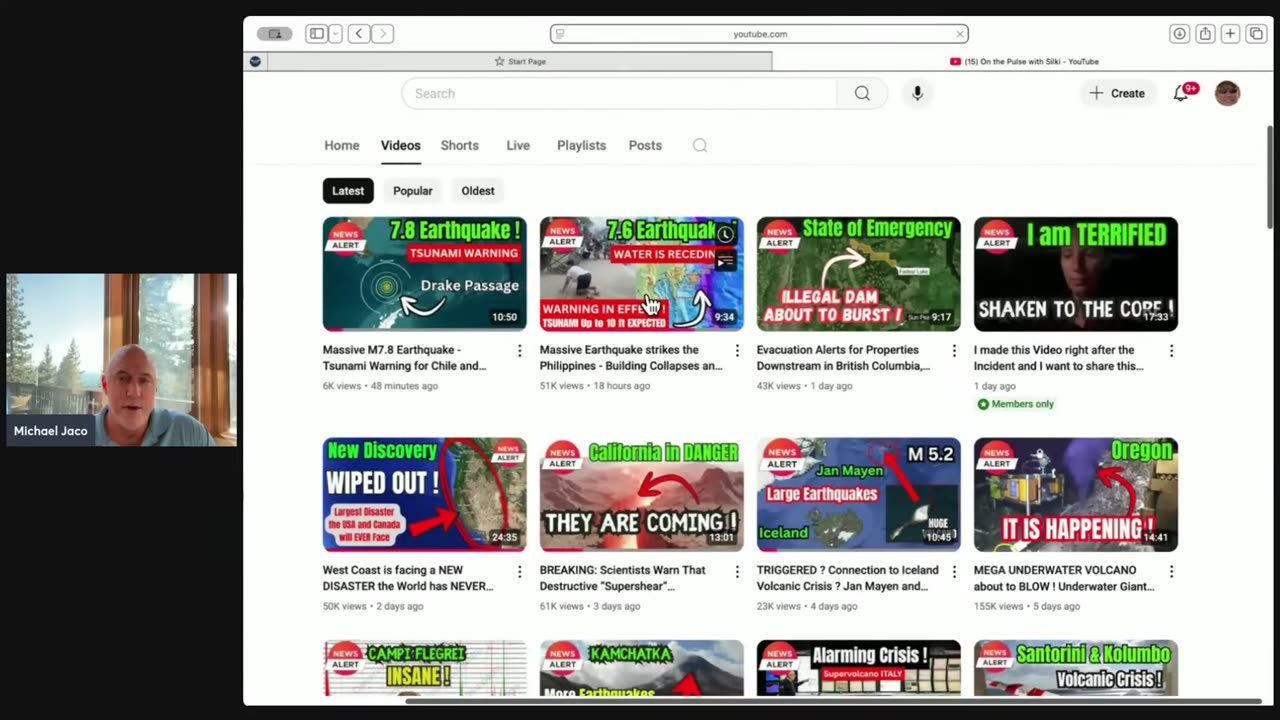Open Massive Earthquake strikes the Philippines title
Image resolution: width=1280 pixels, height=720 pixels.
(631, 358)
